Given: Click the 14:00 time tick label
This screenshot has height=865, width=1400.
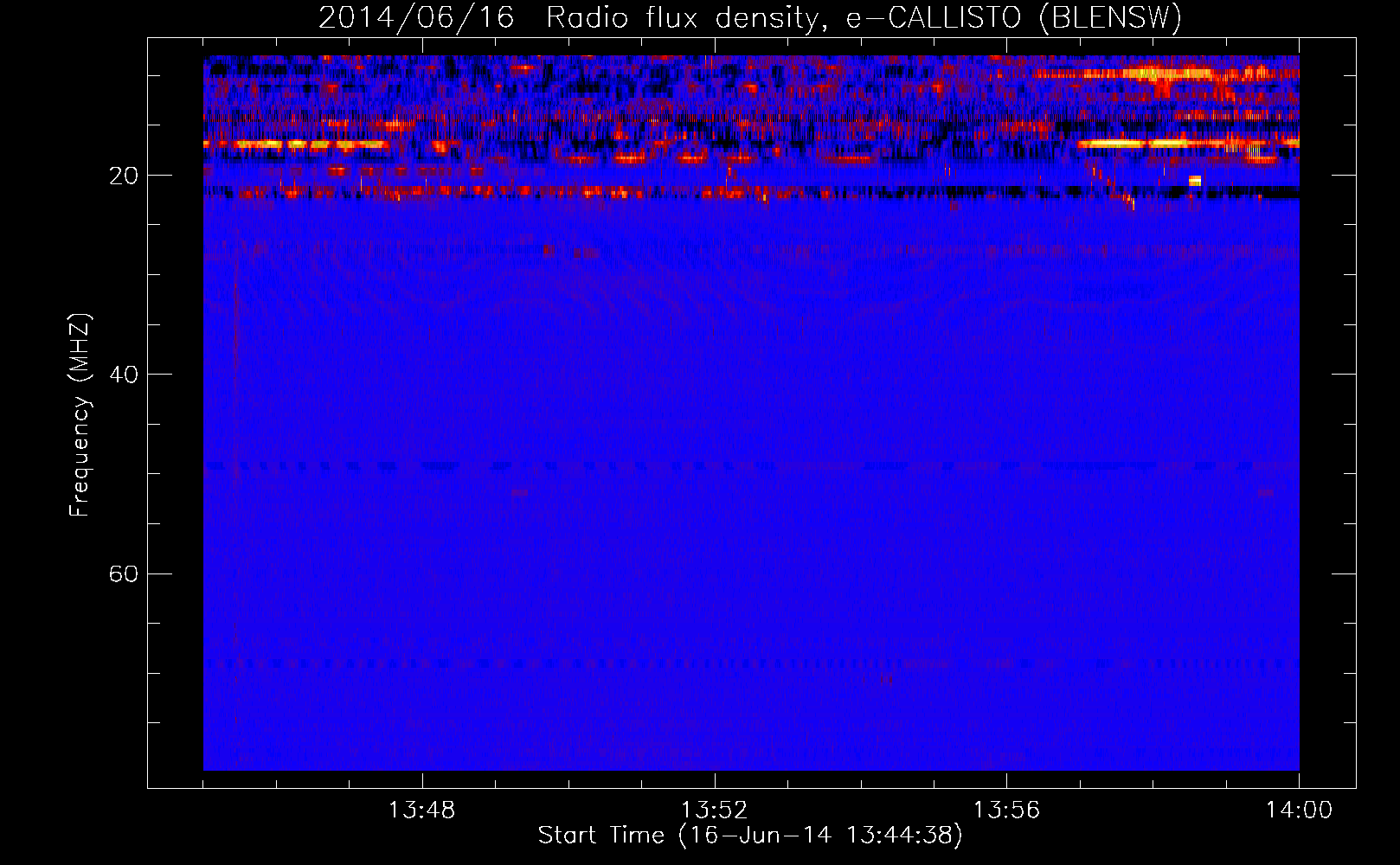Looking at the screenshot, I should [1299, 811].
